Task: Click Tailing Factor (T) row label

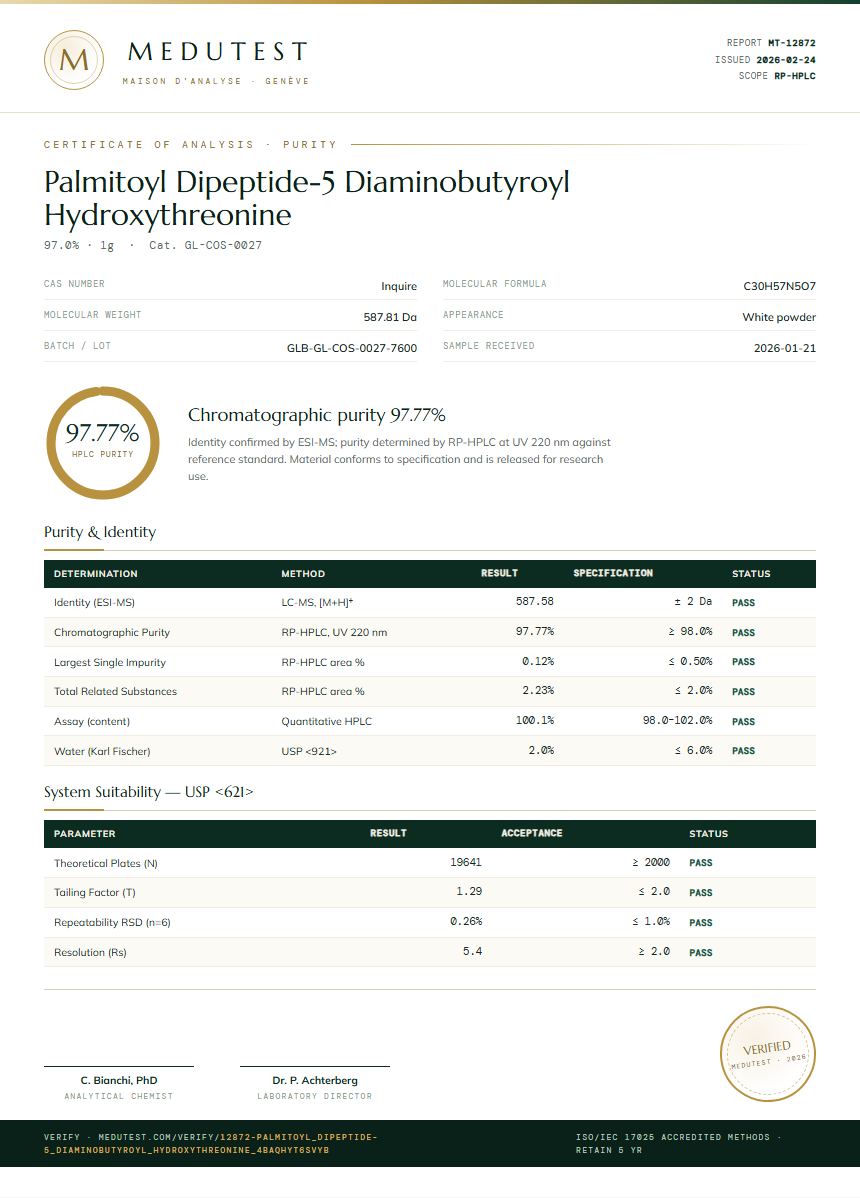Action: coord(94,892)
